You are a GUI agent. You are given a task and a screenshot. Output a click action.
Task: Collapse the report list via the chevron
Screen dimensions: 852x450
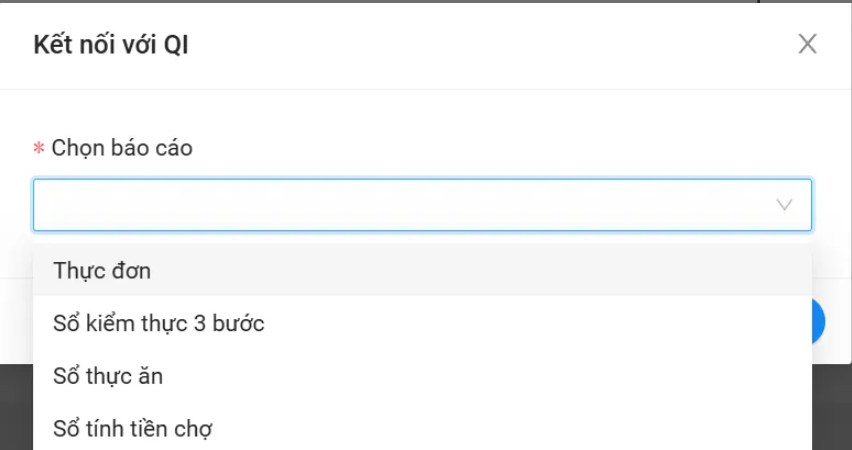point(785,205)
